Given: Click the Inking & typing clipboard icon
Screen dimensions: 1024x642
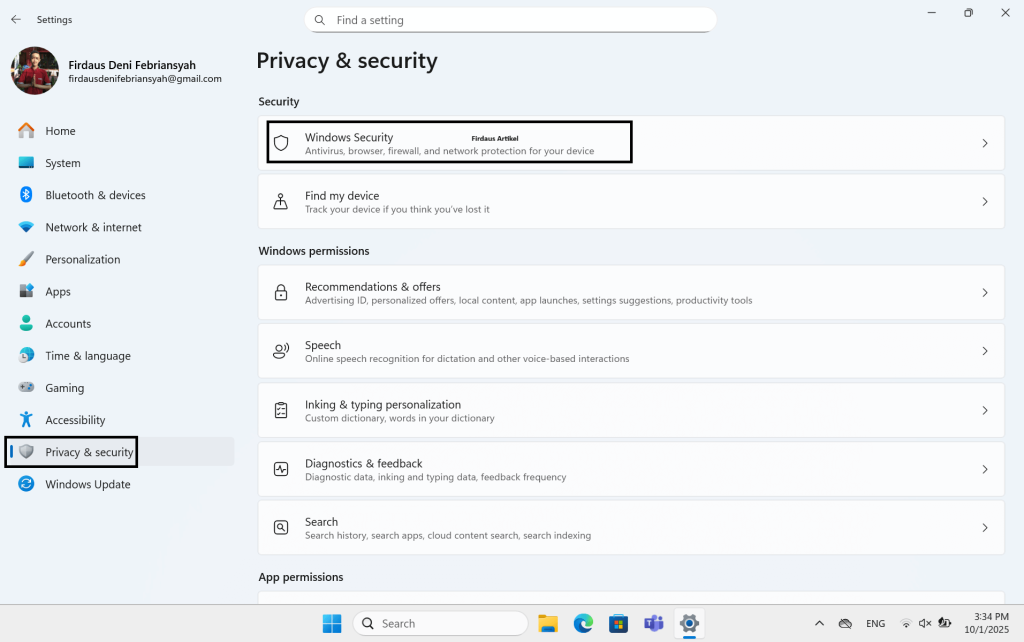Looking at the screenshot, I should [281, 410].
